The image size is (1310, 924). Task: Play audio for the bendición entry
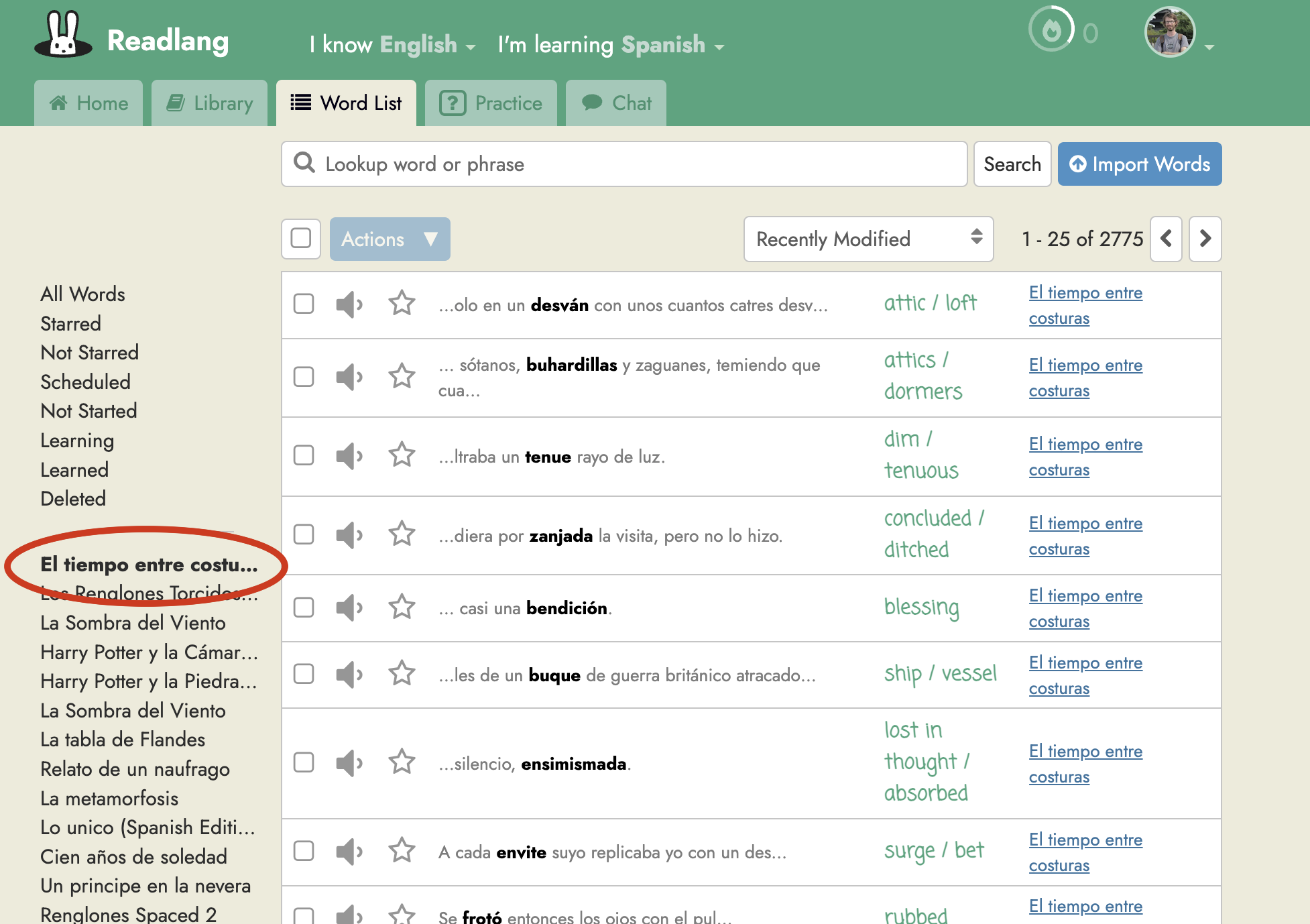[x=349, y=608]
